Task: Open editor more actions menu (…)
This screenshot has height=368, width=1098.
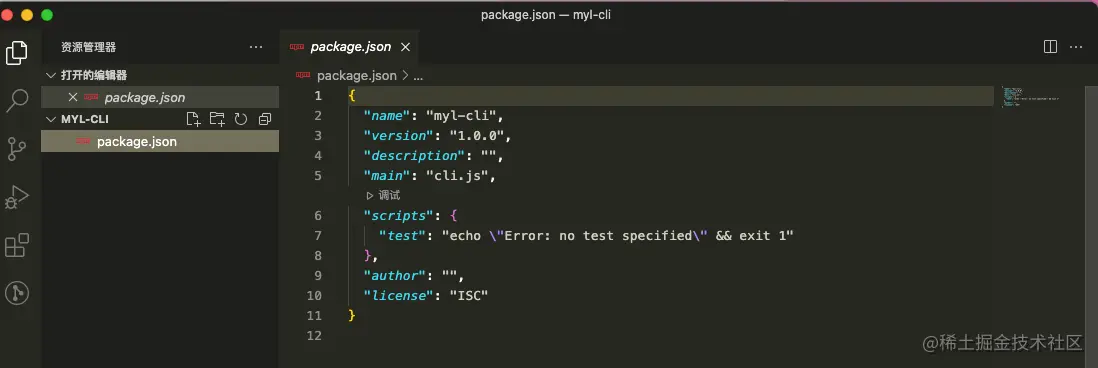Action: [x=1076, y=47]
